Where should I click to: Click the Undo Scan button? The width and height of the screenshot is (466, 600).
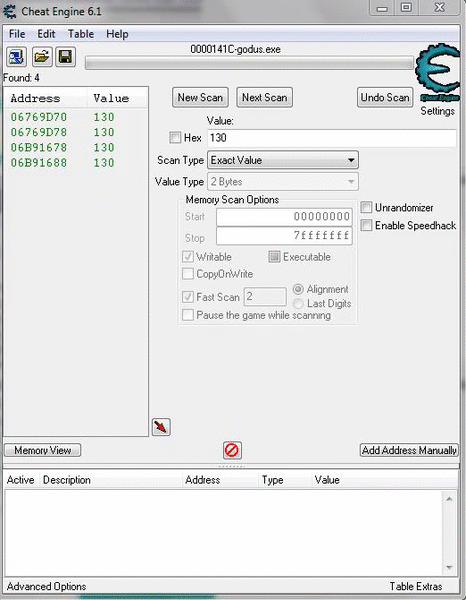tap(385, 98)
